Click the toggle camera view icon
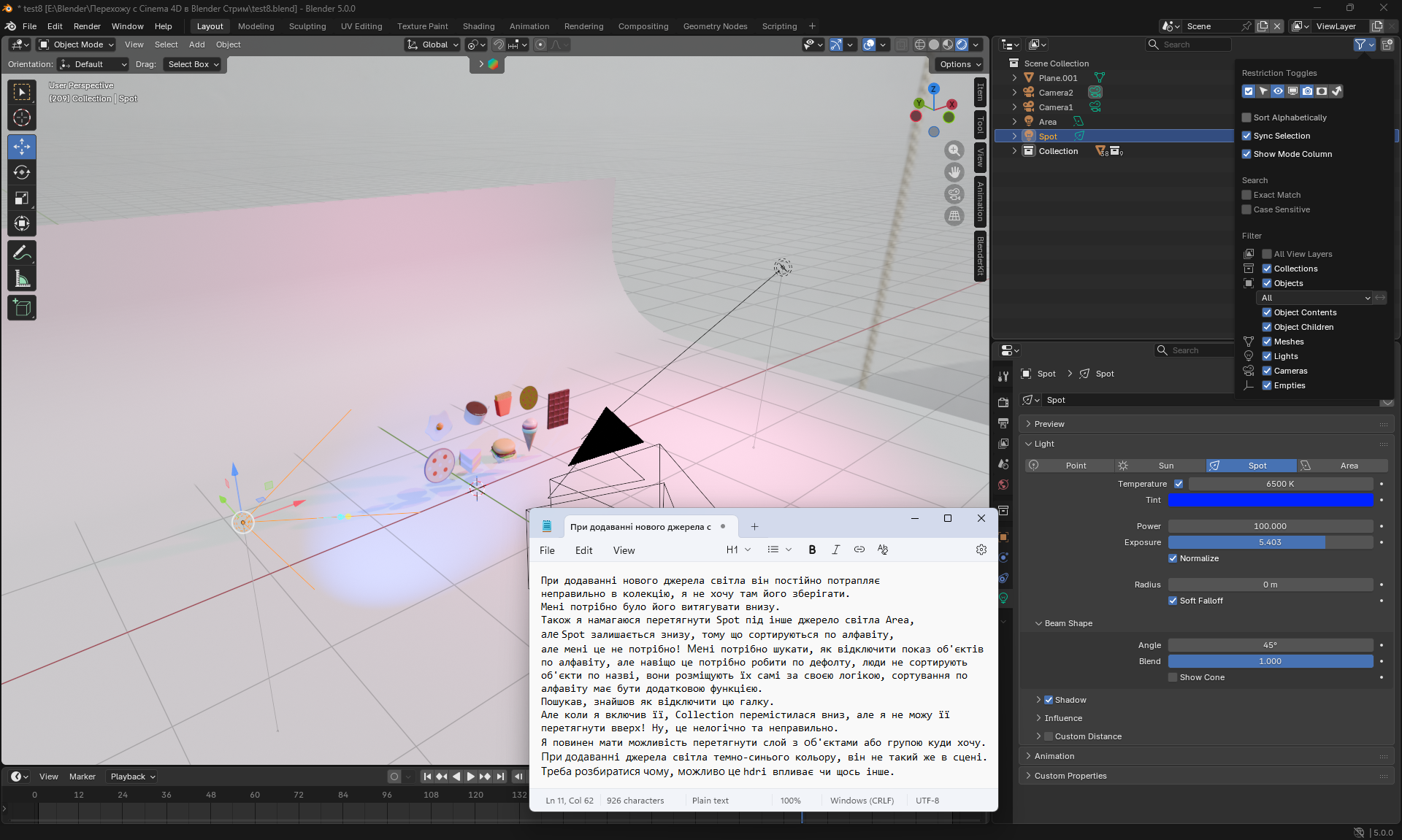This screenshot has width=1402, height=840. point(954,194)
